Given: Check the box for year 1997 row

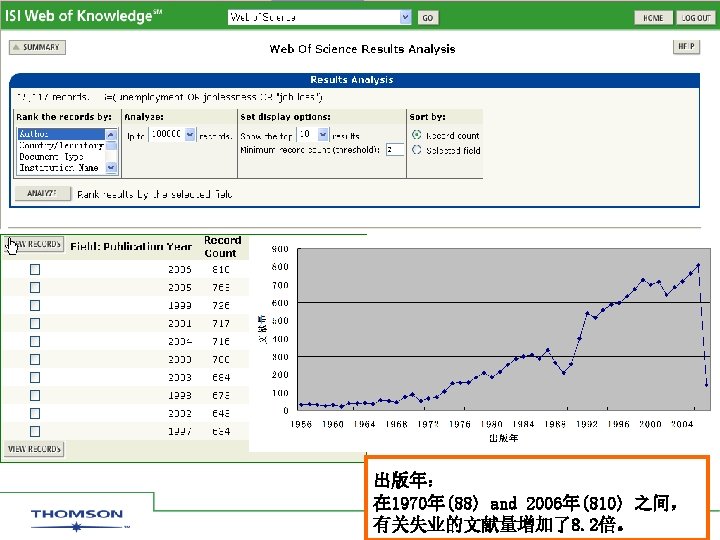Looking at the screenshot, I should [35, 431].
